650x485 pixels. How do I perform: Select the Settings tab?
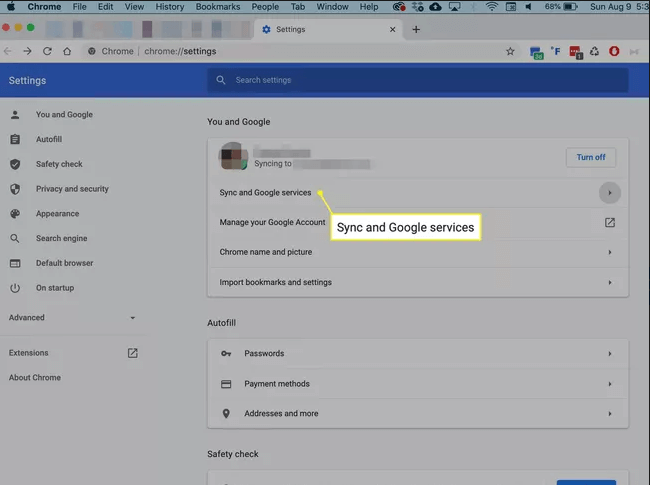(327, 29)
